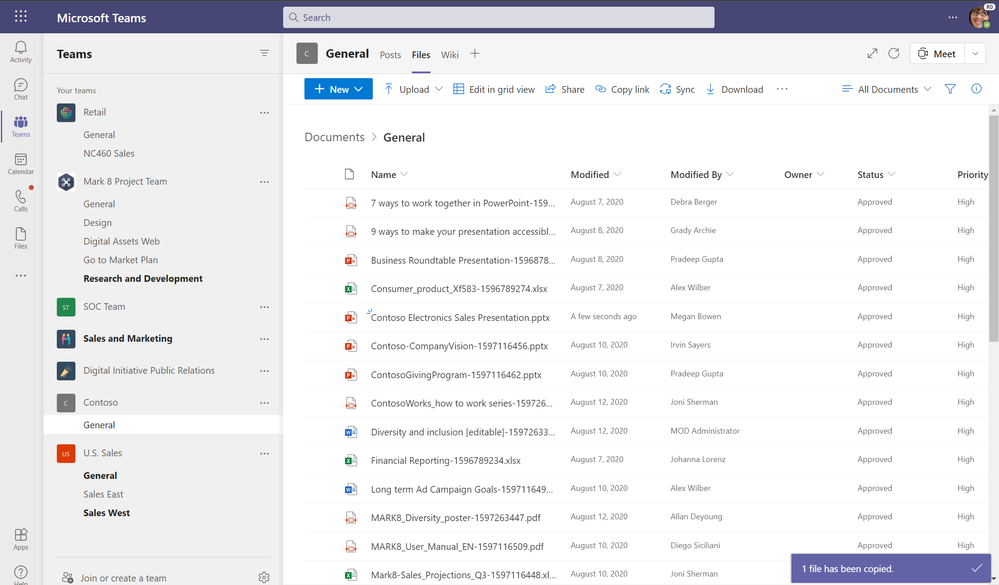Open more options for U.S. Sales team
999x585 pixels.
click(x=264, y=454)
